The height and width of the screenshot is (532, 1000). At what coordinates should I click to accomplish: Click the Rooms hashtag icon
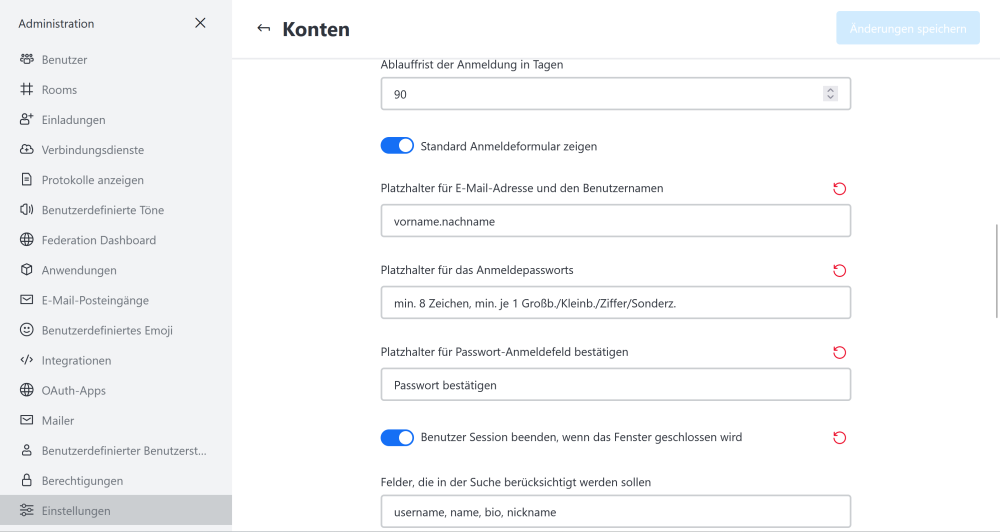[x=26, y=89]
